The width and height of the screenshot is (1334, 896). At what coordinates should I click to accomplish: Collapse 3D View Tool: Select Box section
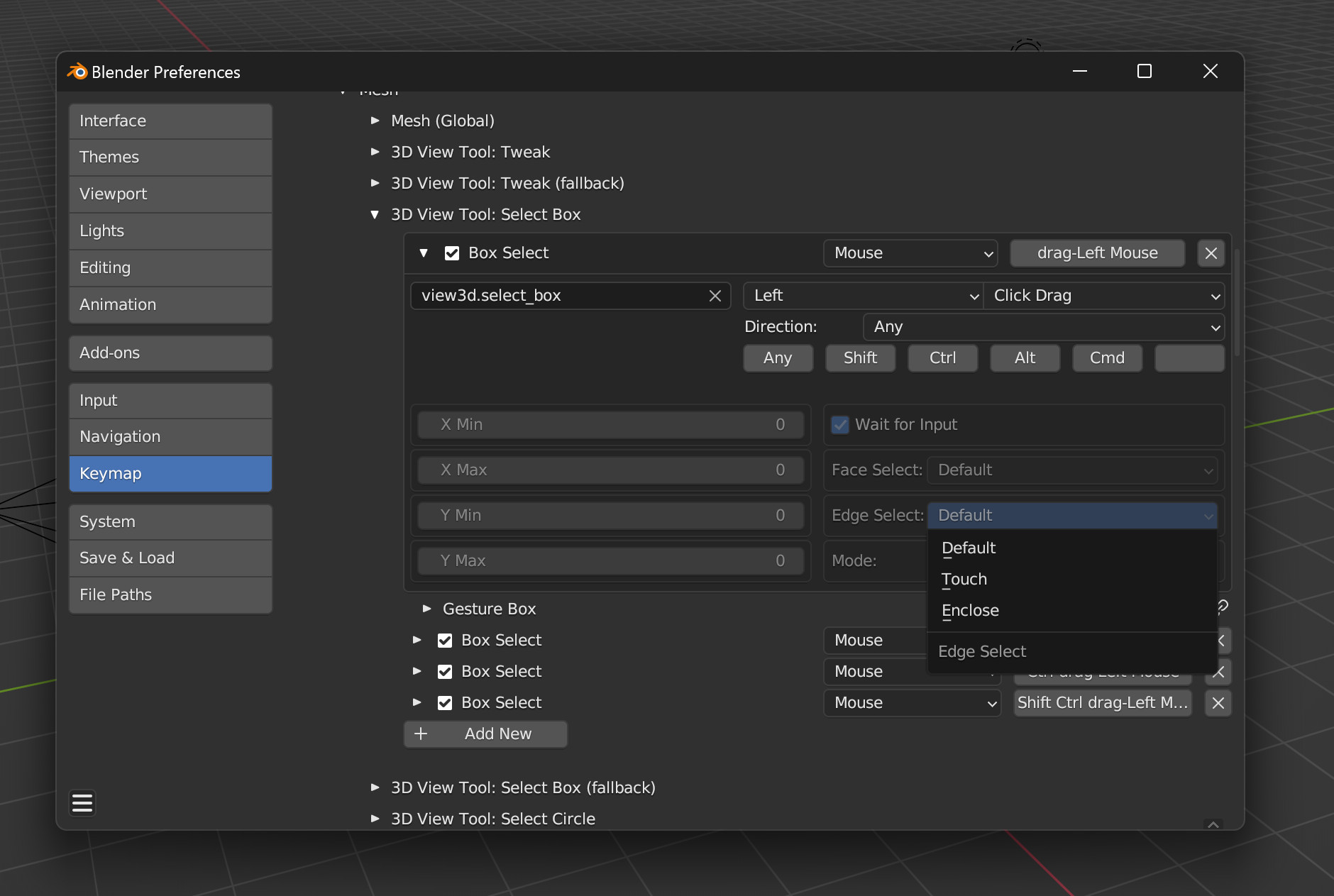click(375, 215)
